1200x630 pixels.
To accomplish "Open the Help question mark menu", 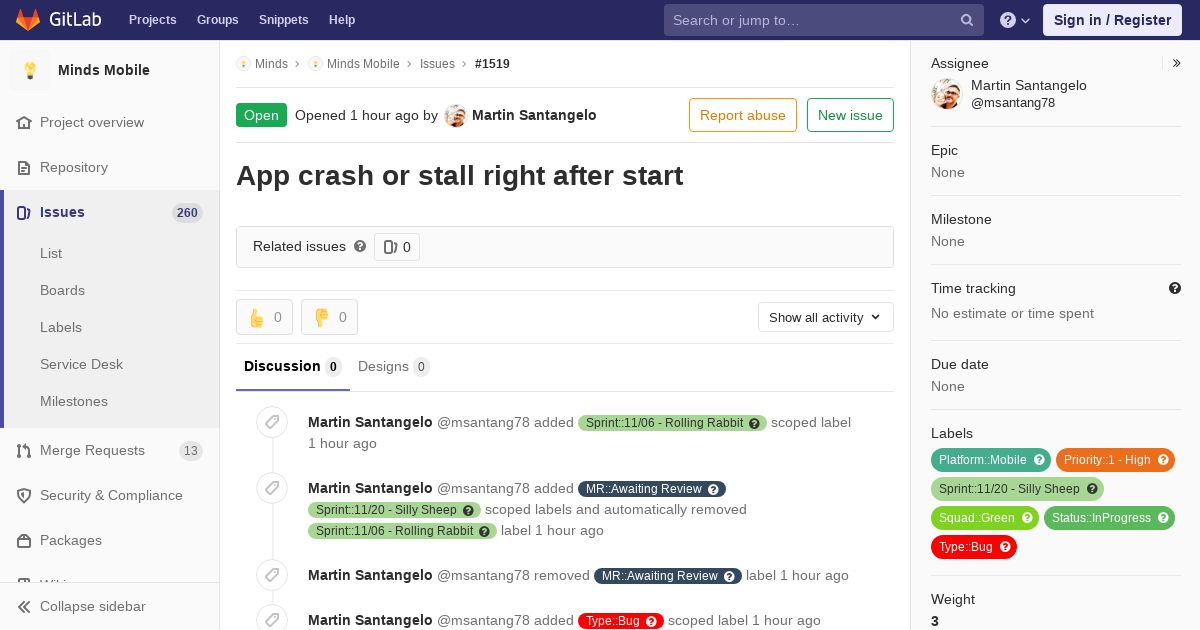I will click(1015, 20).
